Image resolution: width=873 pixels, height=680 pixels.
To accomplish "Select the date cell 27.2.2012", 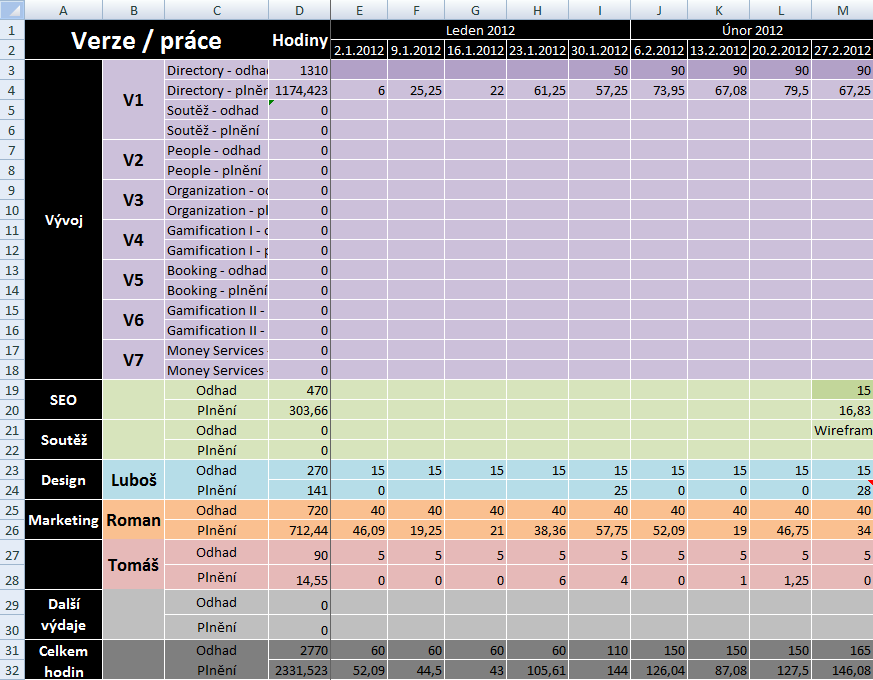I will tap(842, 50).
